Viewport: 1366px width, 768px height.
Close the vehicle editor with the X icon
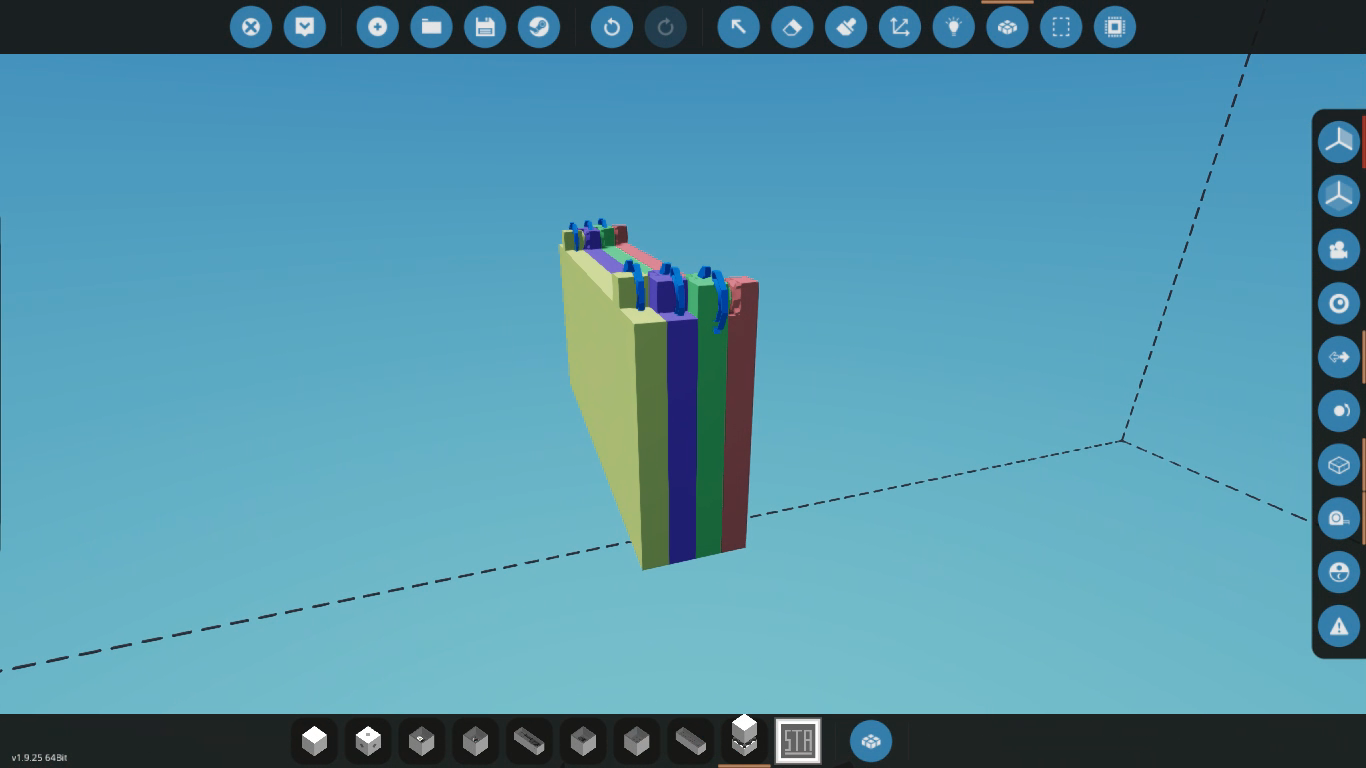251,27
